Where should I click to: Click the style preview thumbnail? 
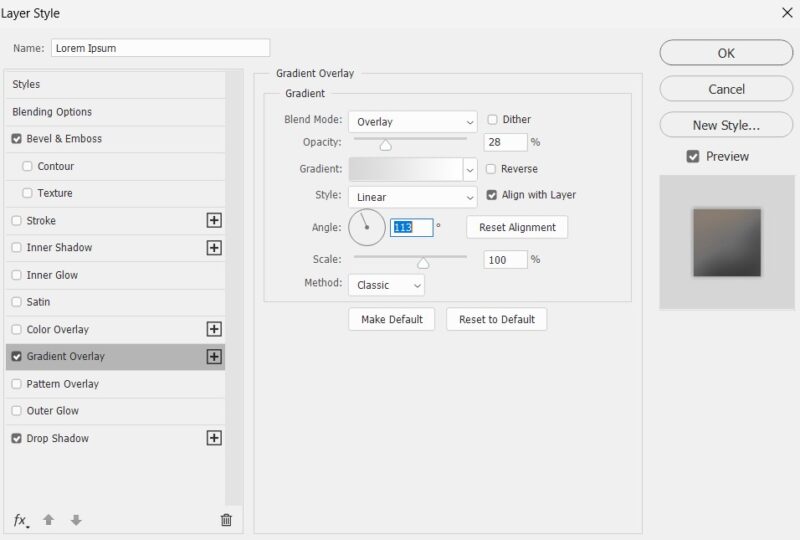[727, 242]
